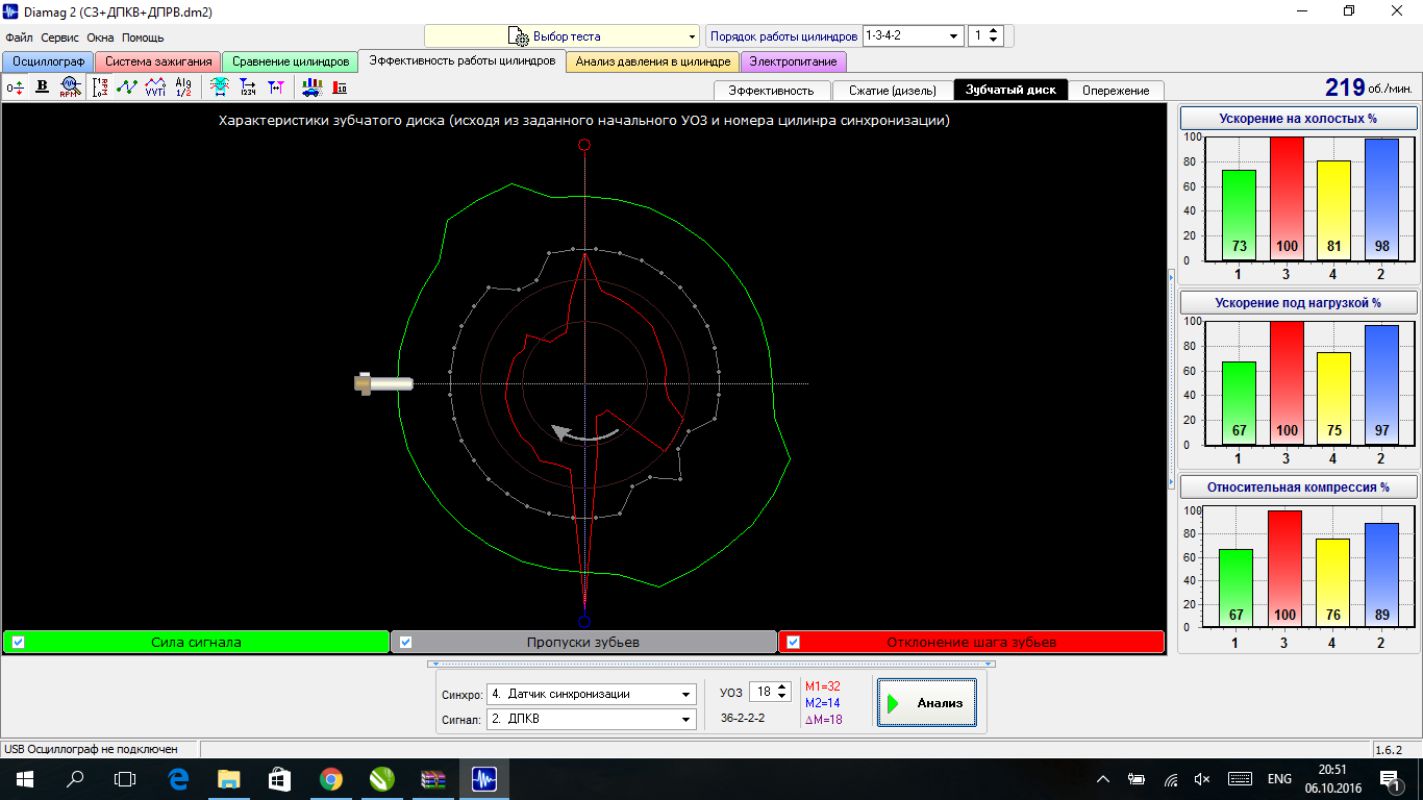Screen dimensions: 1423x800
Task: Open Task View on the taskbar
Action: 125,779
